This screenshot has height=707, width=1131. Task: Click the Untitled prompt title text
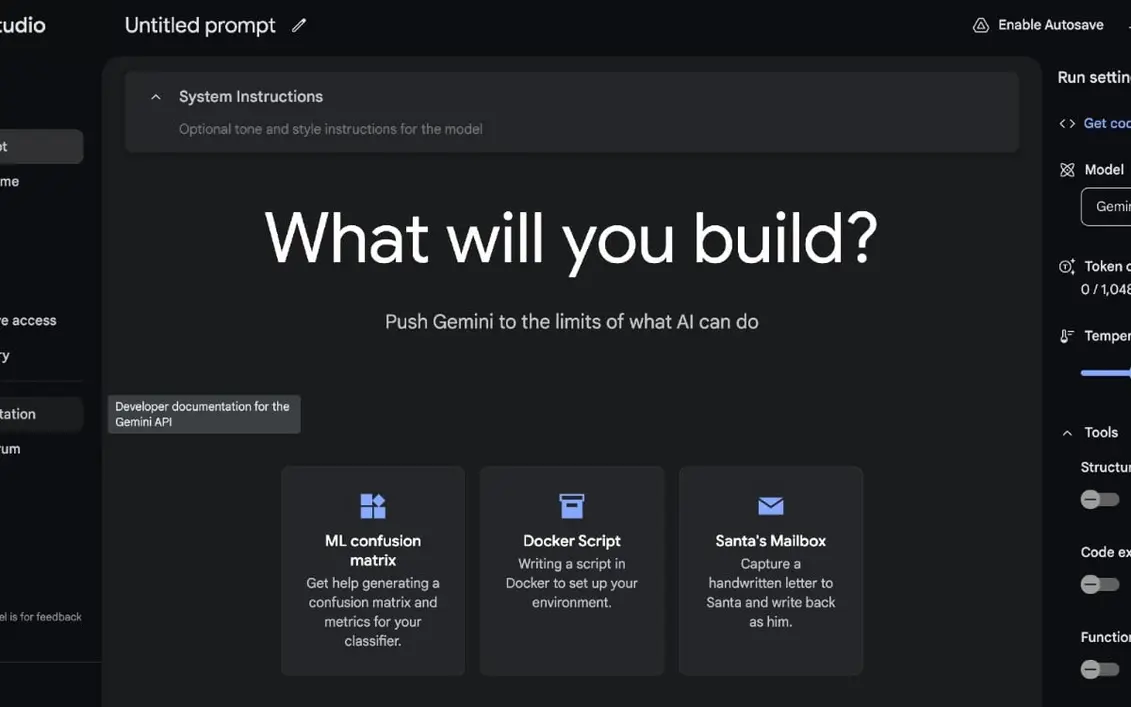(200, 25)
